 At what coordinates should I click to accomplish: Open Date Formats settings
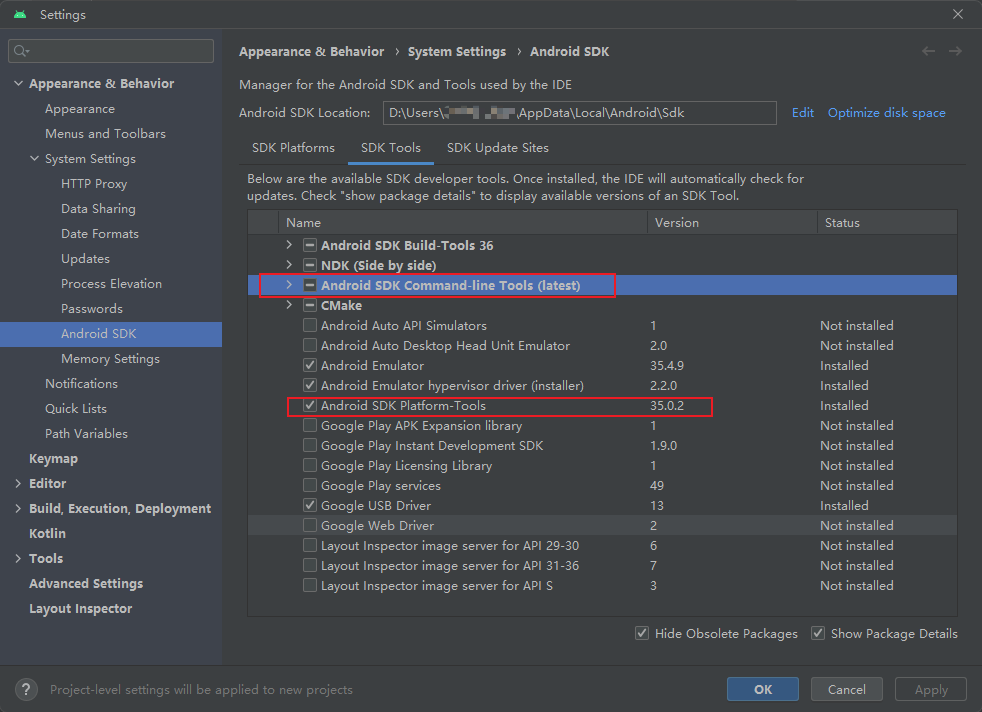[x=100, y=234]
